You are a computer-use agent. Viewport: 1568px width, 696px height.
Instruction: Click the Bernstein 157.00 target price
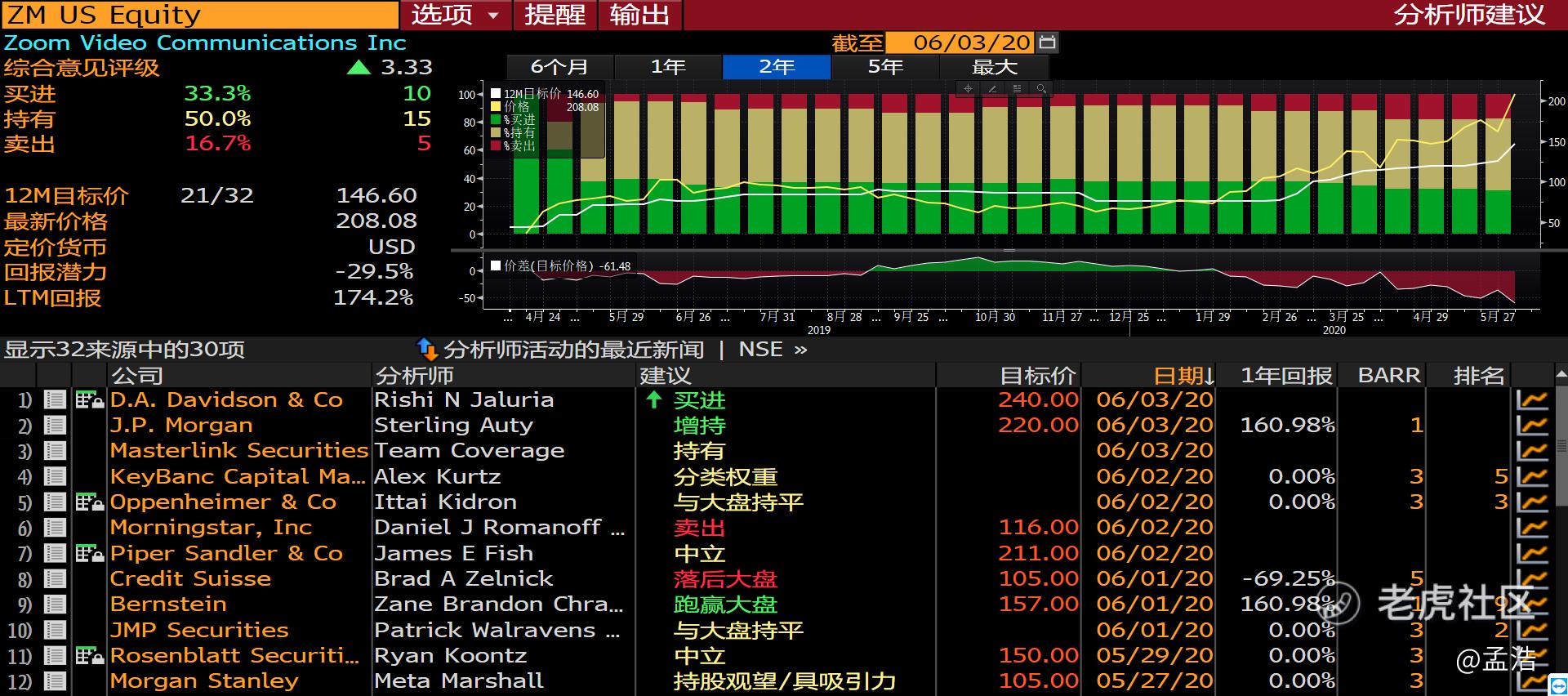pos(1038,604)
